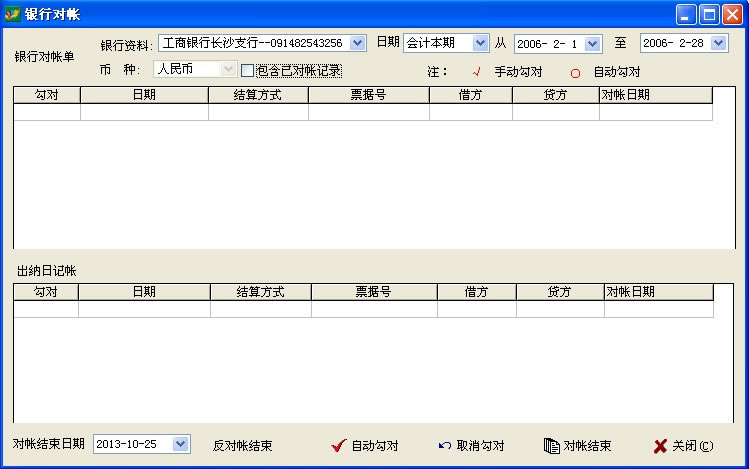Open the end date 2006-2-28 picker
This screenshot has width=749, height=469.
[722, 43]
